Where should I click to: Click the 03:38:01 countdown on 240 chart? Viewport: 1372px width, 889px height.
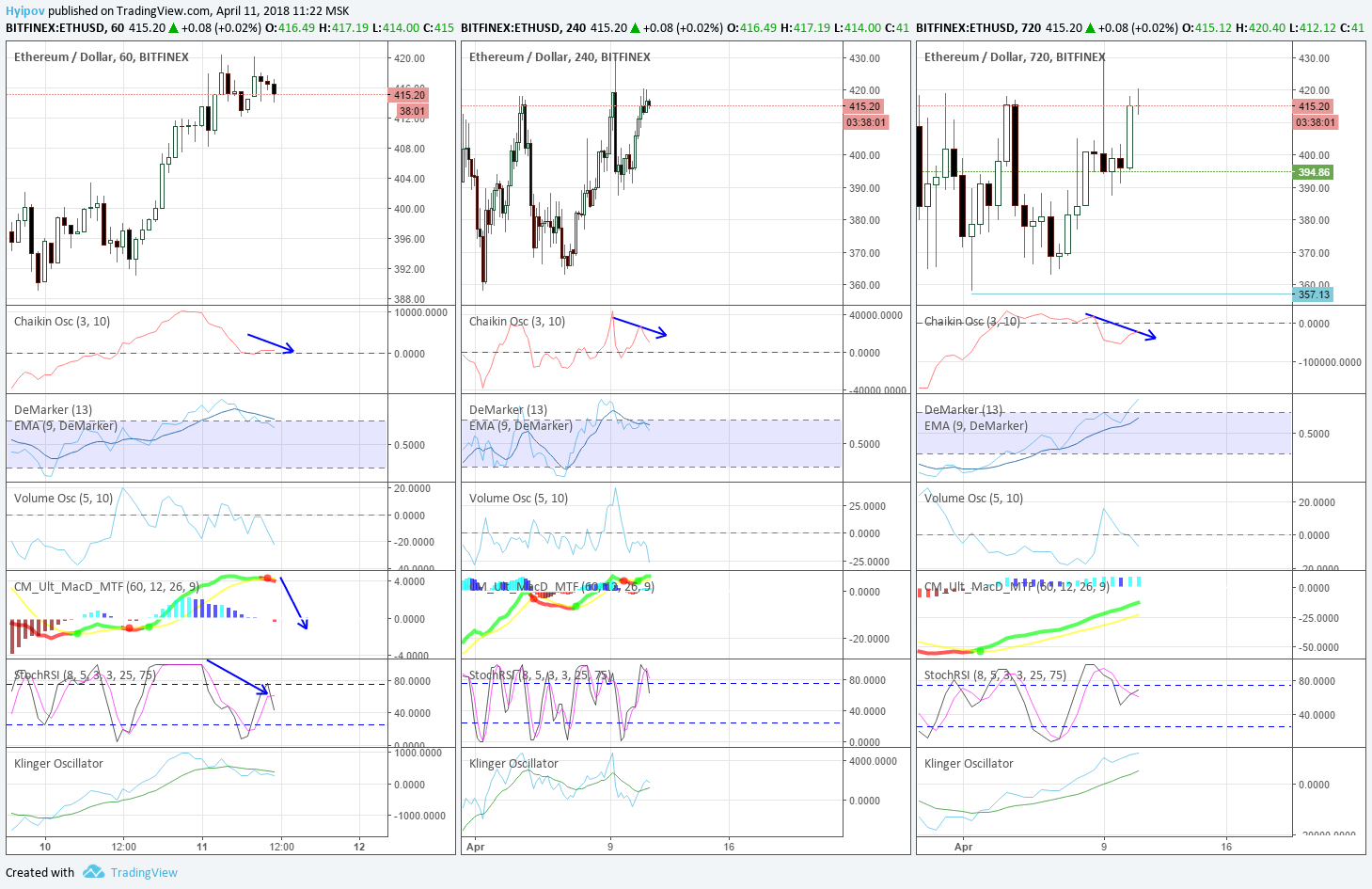866,122
